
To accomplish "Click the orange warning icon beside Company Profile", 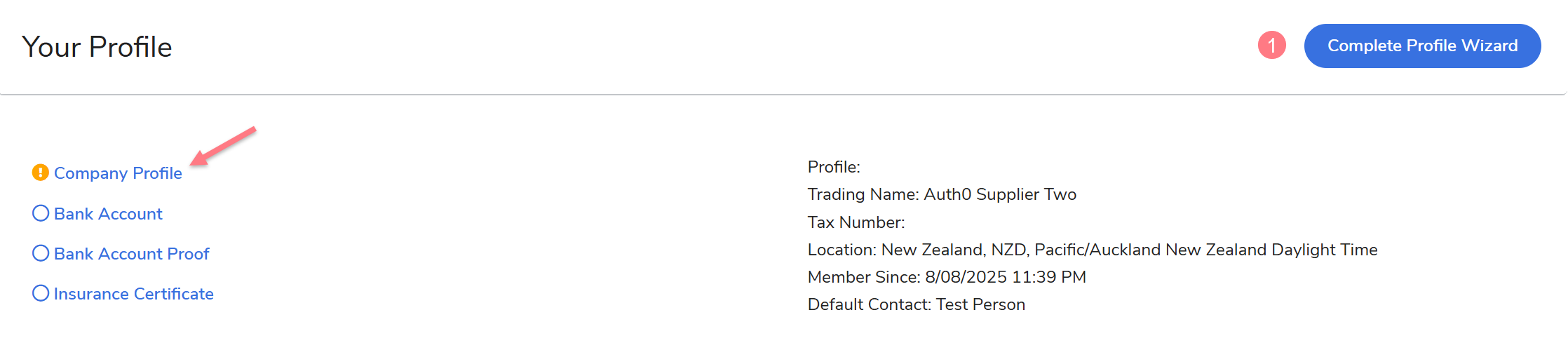I will click(x=41, y=173).
